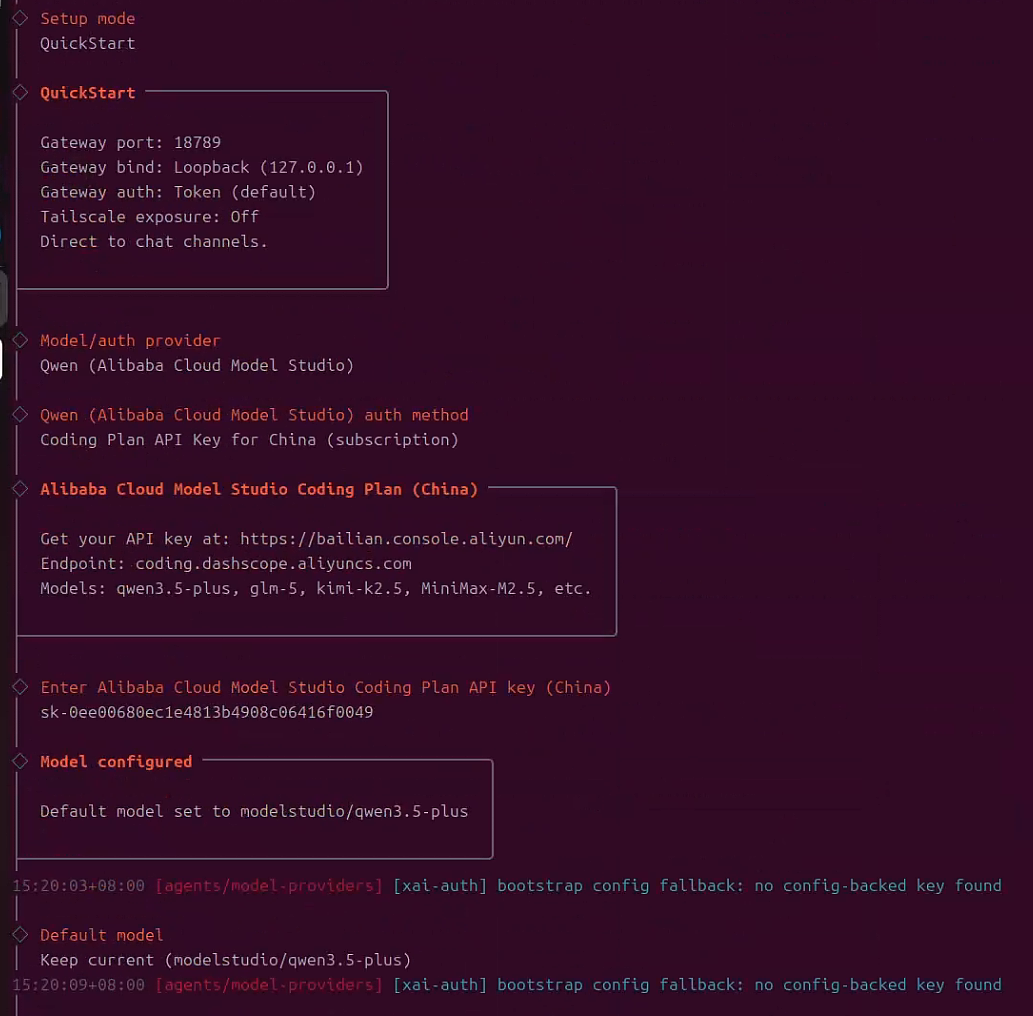This screenshot has height=1016, width=1033.
Task: Click the entered sk- API key value
Action: pos(206,712)
